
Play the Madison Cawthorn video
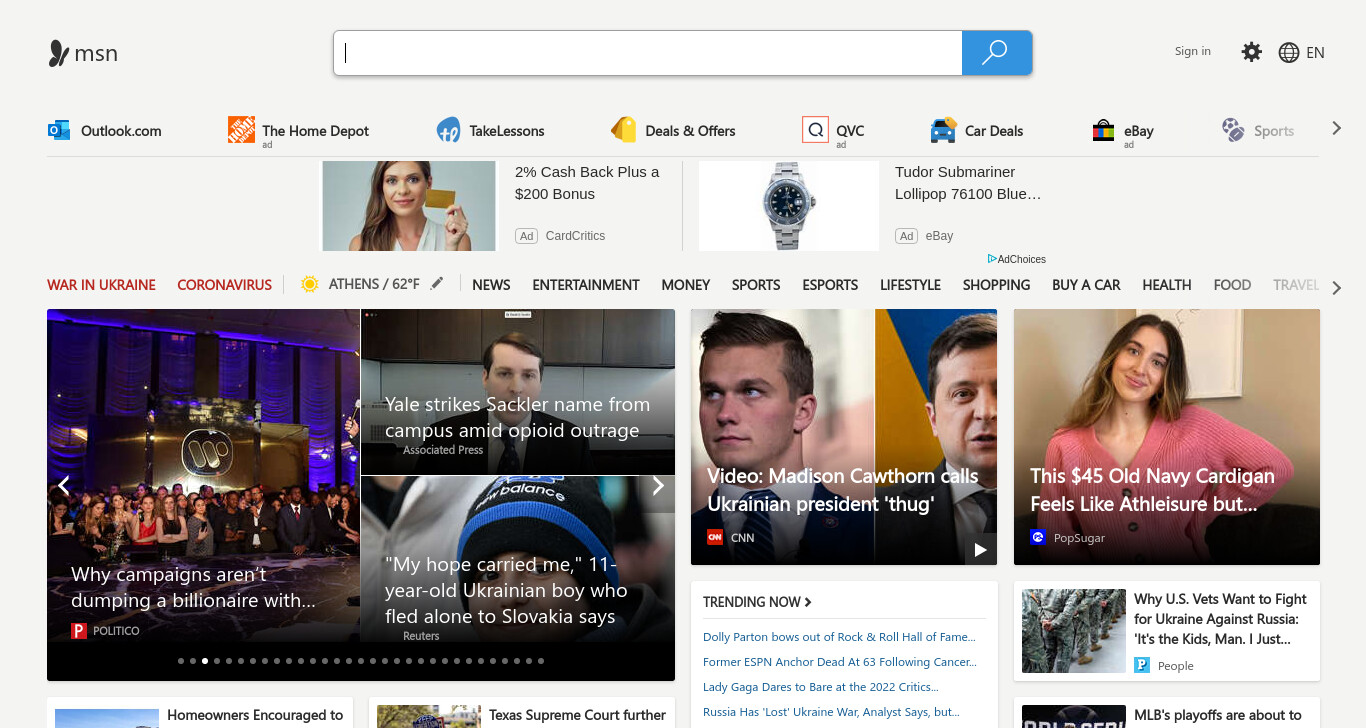(x=980, y=549)
